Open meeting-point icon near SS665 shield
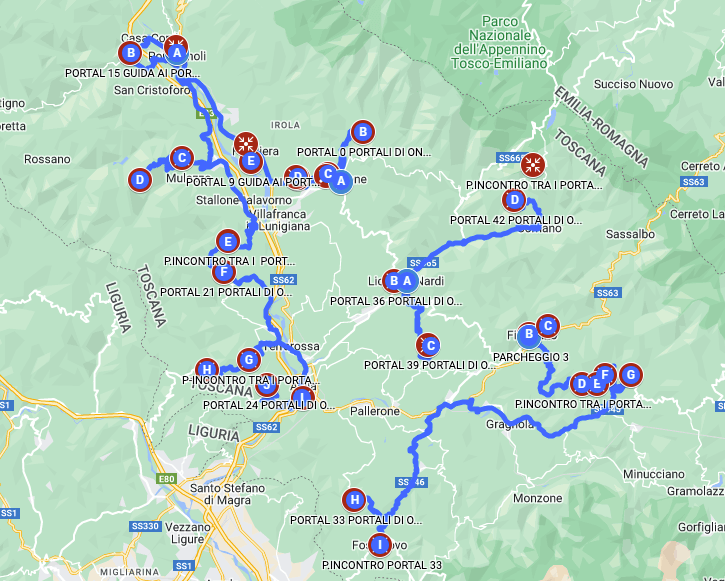 [x=533, y=165]
